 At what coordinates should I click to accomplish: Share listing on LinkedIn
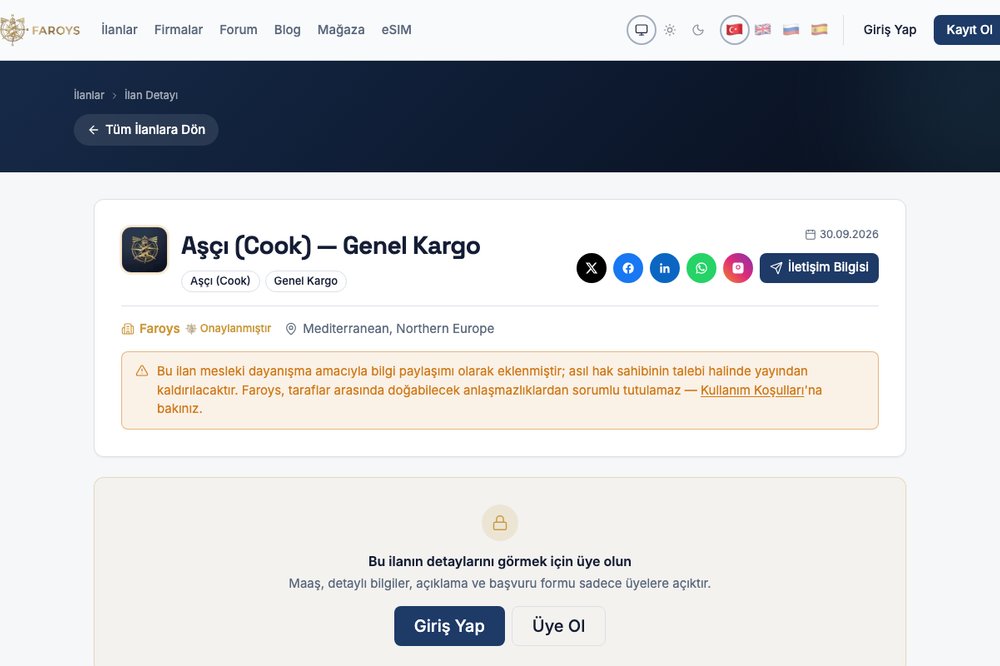[665, 268]
